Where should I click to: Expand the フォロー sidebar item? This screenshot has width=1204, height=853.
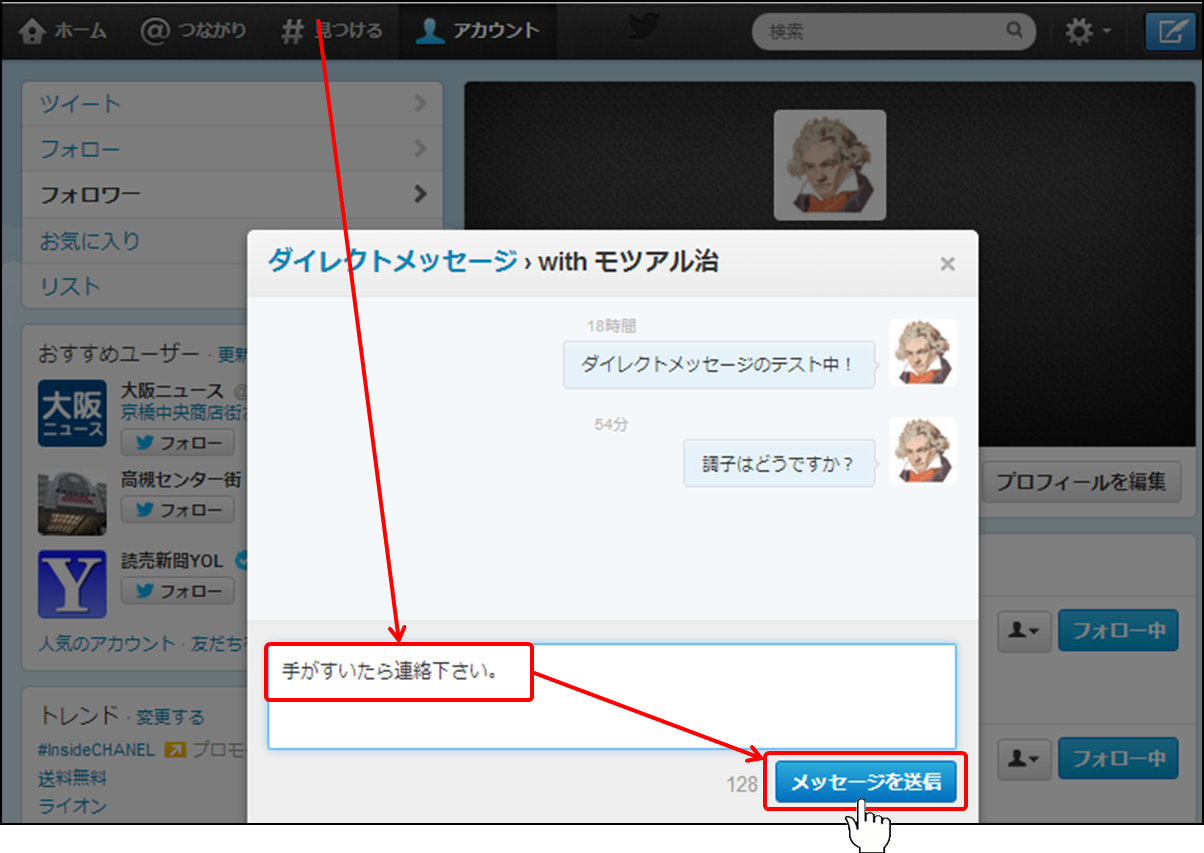pos(232,150)
